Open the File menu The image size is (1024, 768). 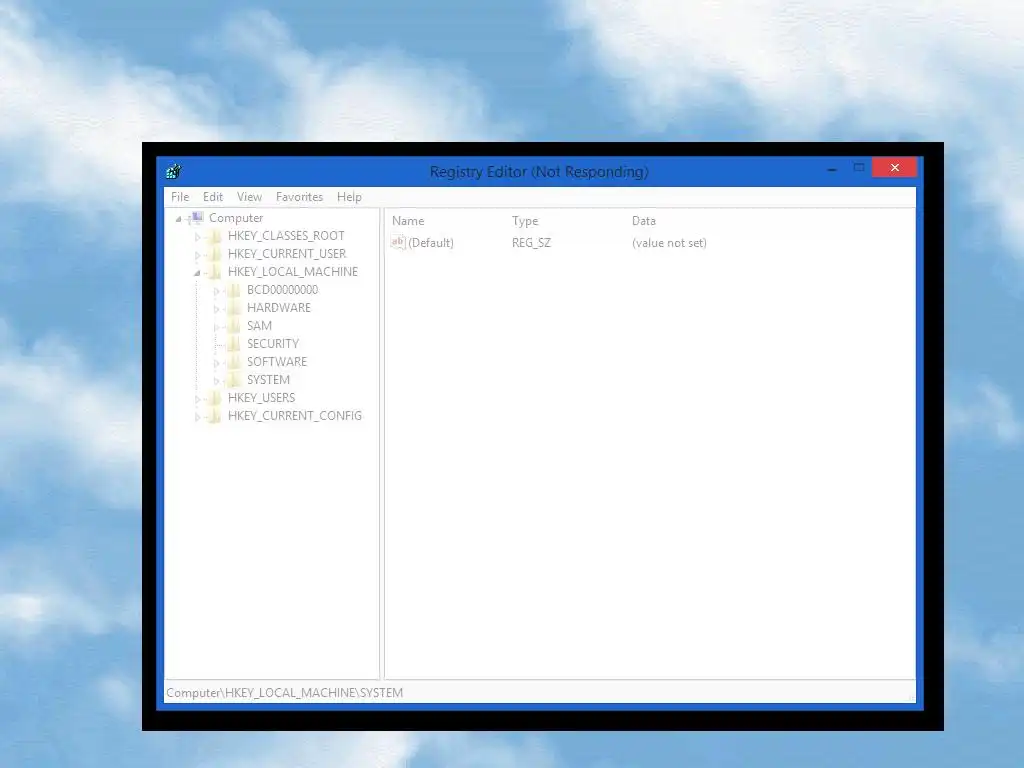point(180,197)
